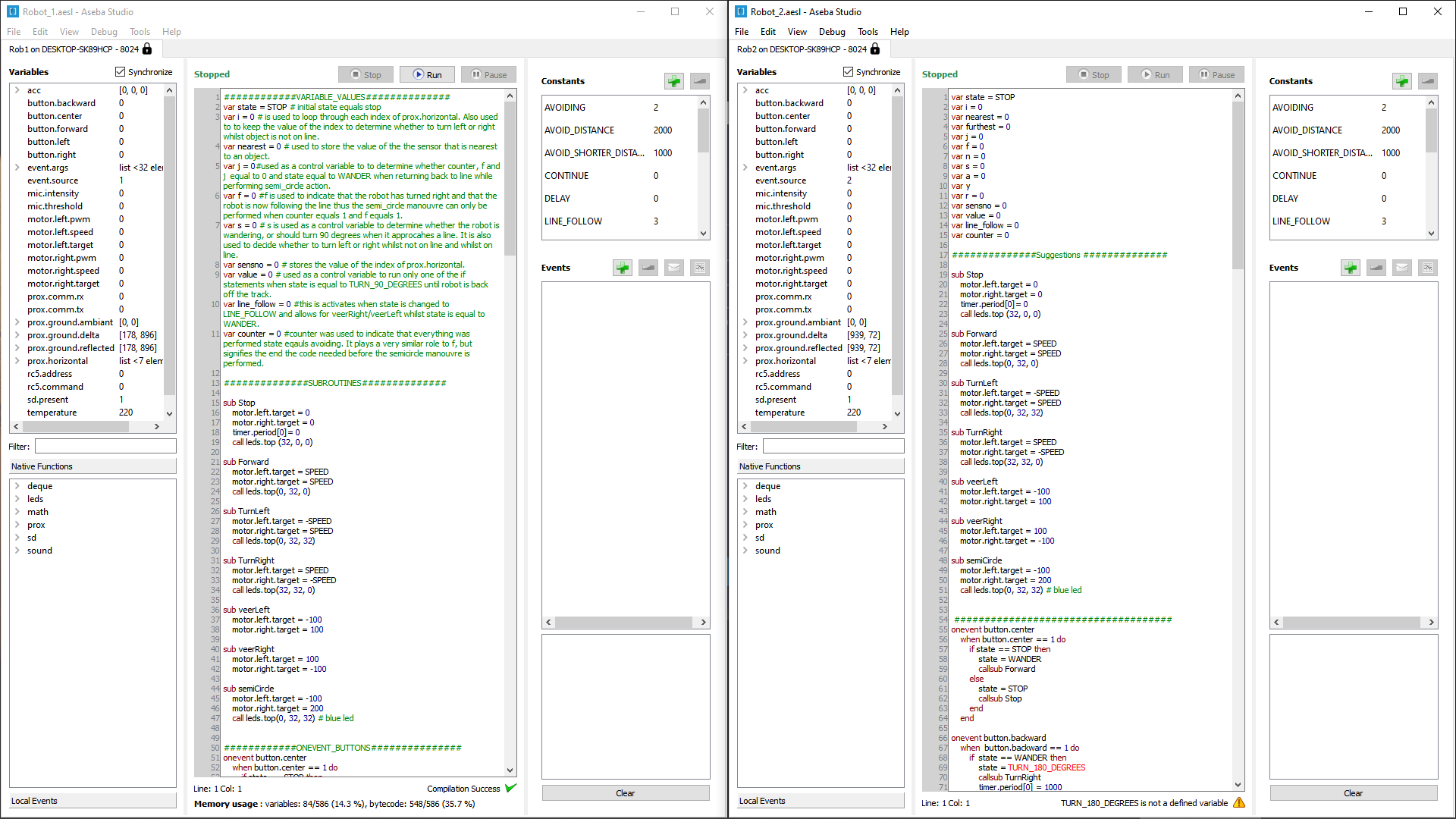Click the warning triangle in Robot_2 status bar
Viewport: 1456px width, 819px height.
tap(1238, 802)
